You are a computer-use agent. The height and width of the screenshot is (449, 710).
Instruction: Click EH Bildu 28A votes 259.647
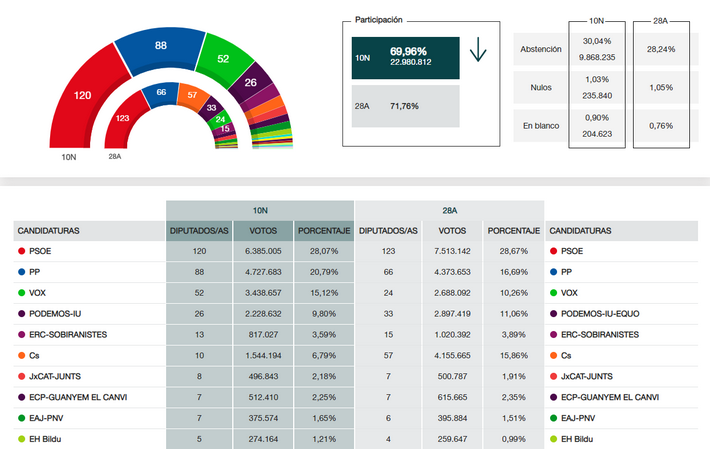pyautogui.click(x=452, y=439)
